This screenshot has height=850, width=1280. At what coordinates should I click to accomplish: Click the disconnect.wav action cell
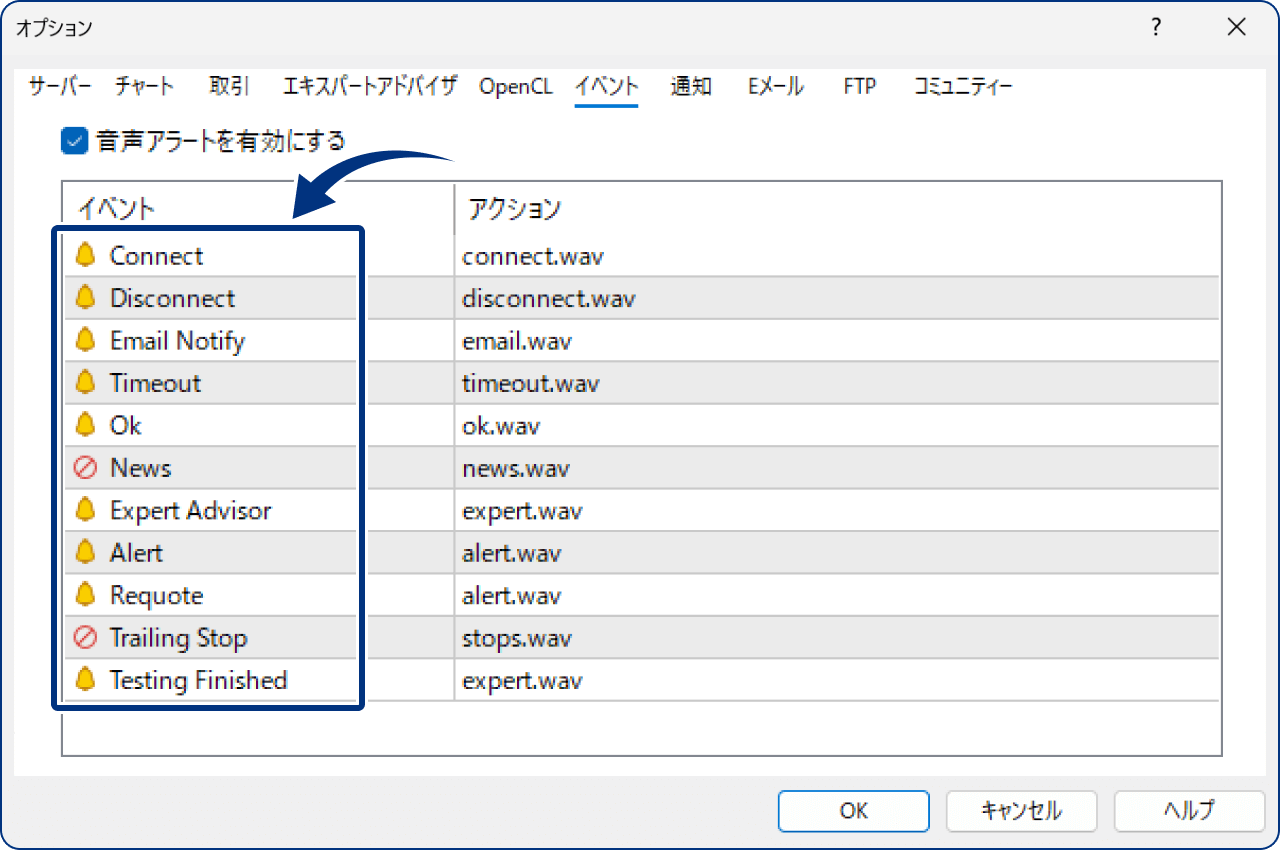[838, 298]
